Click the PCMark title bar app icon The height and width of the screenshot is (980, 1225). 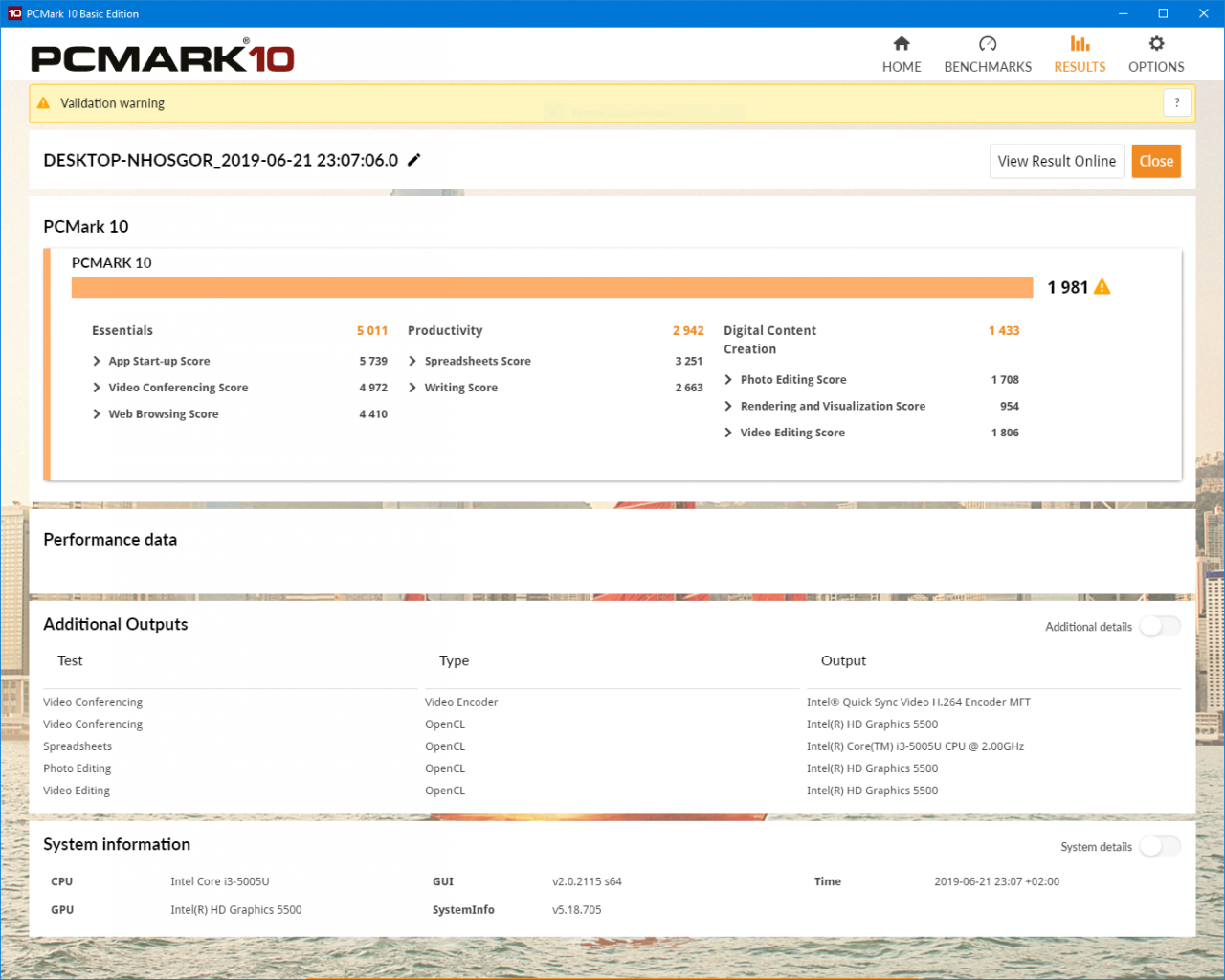[x=14, y=13]
